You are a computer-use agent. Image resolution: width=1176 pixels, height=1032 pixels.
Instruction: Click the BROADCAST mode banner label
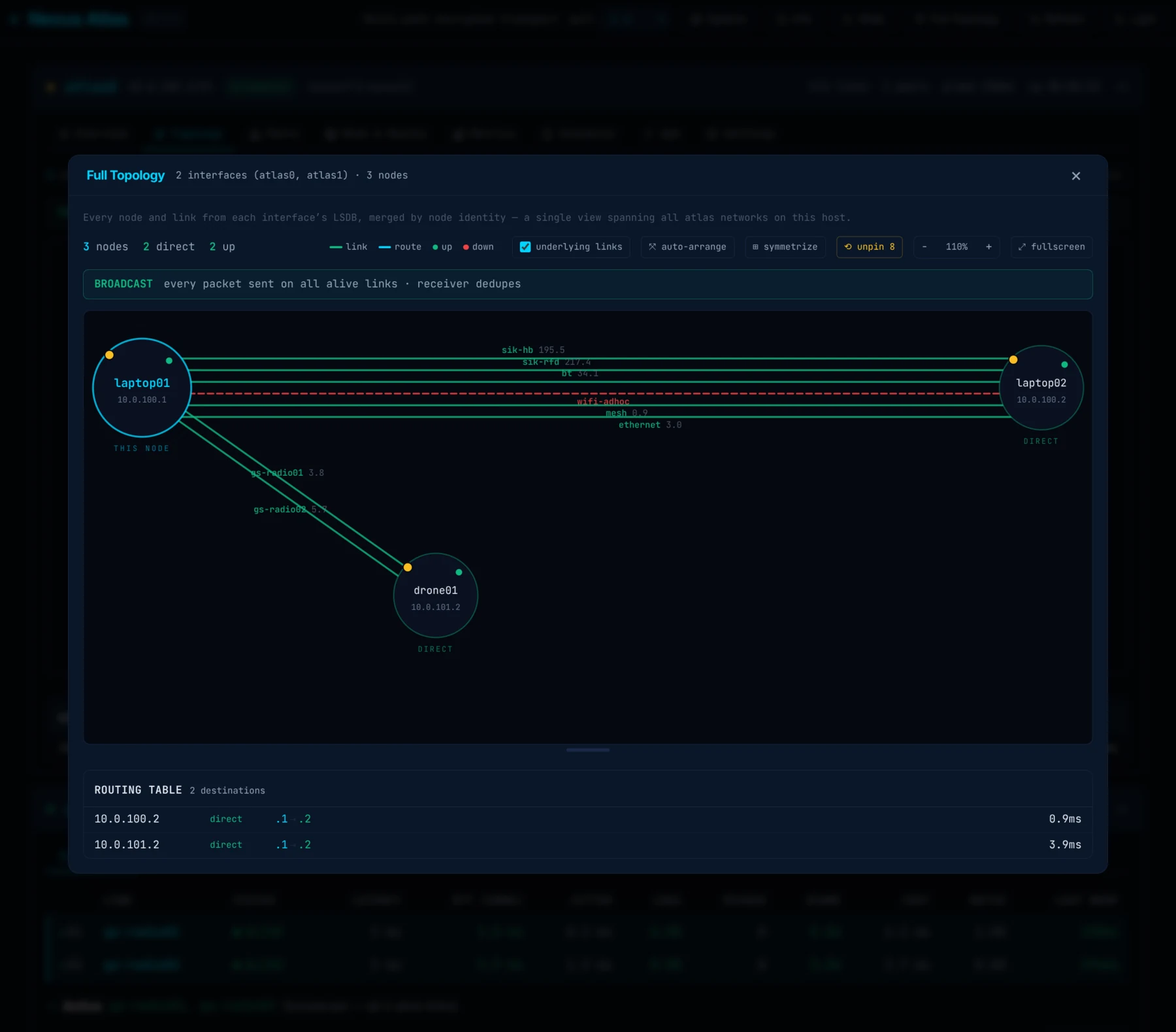point(123,284)
